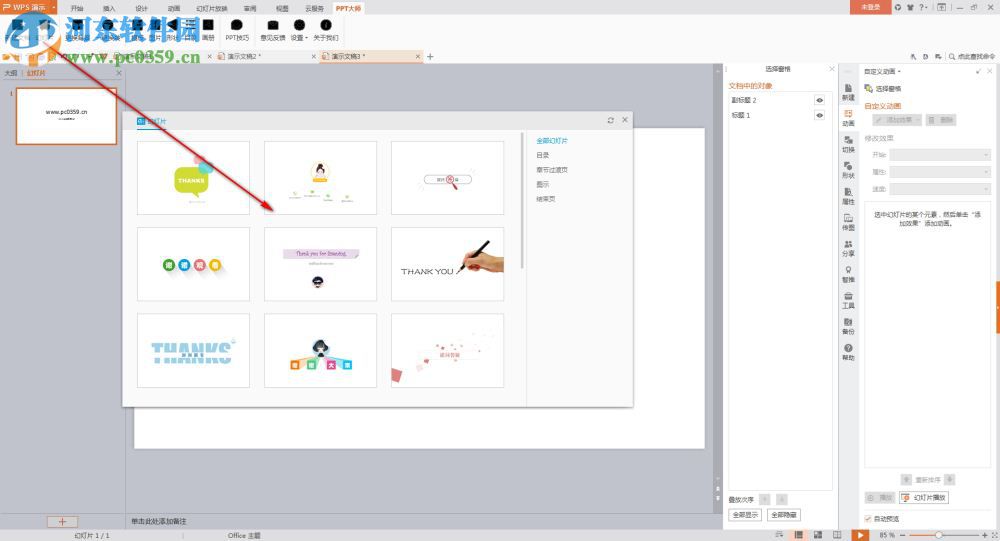
Task: Open the 设计 ribbon tab
Action: coord(142,8)
